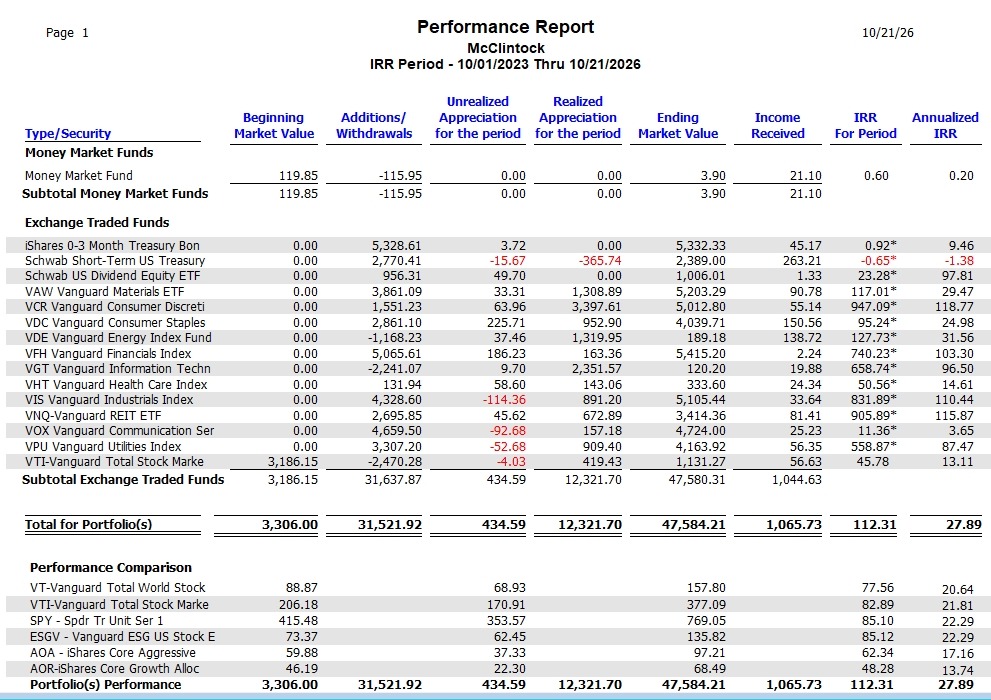Screen dimensions: 991x700
Task: Click the 10/21/26 report date
Action: pos(887,33)
